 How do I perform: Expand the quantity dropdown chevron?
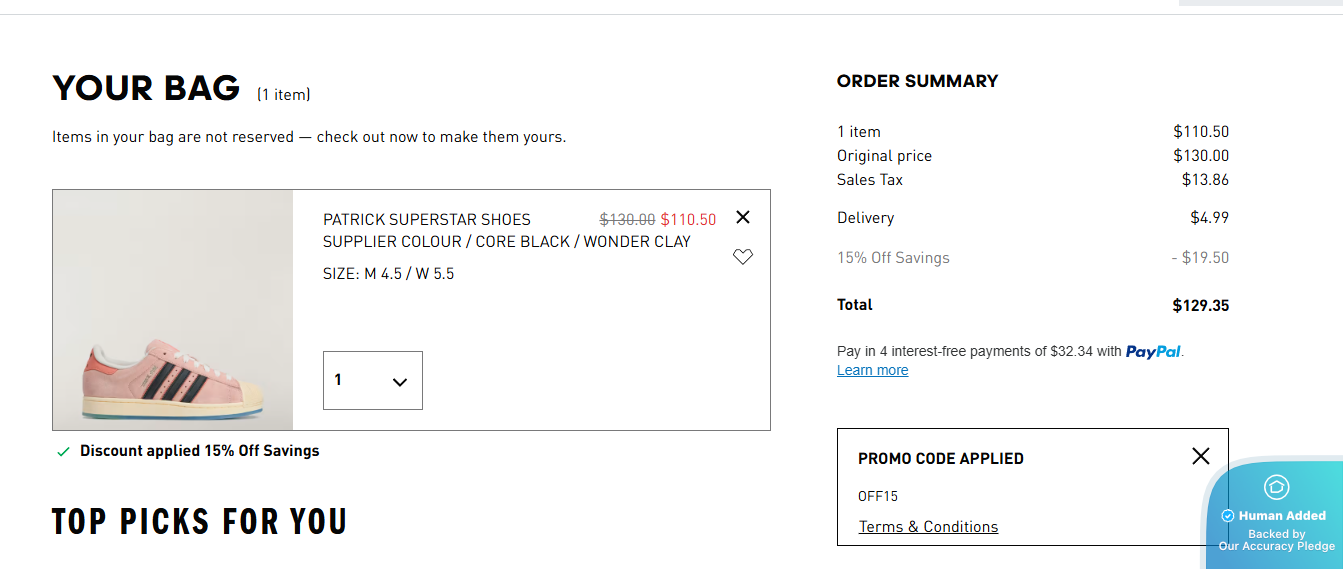click(x=400, y=382)
